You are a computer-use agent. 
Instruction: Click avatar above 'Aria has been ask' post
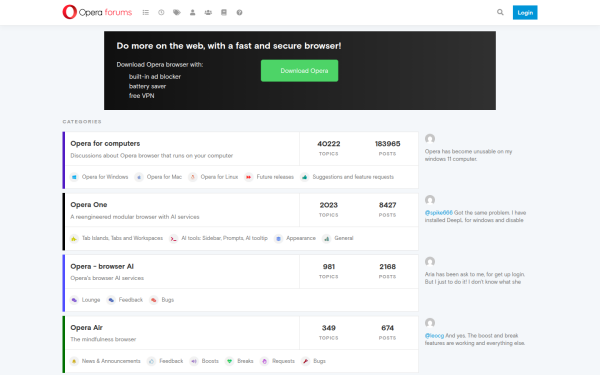click(430, 261)
